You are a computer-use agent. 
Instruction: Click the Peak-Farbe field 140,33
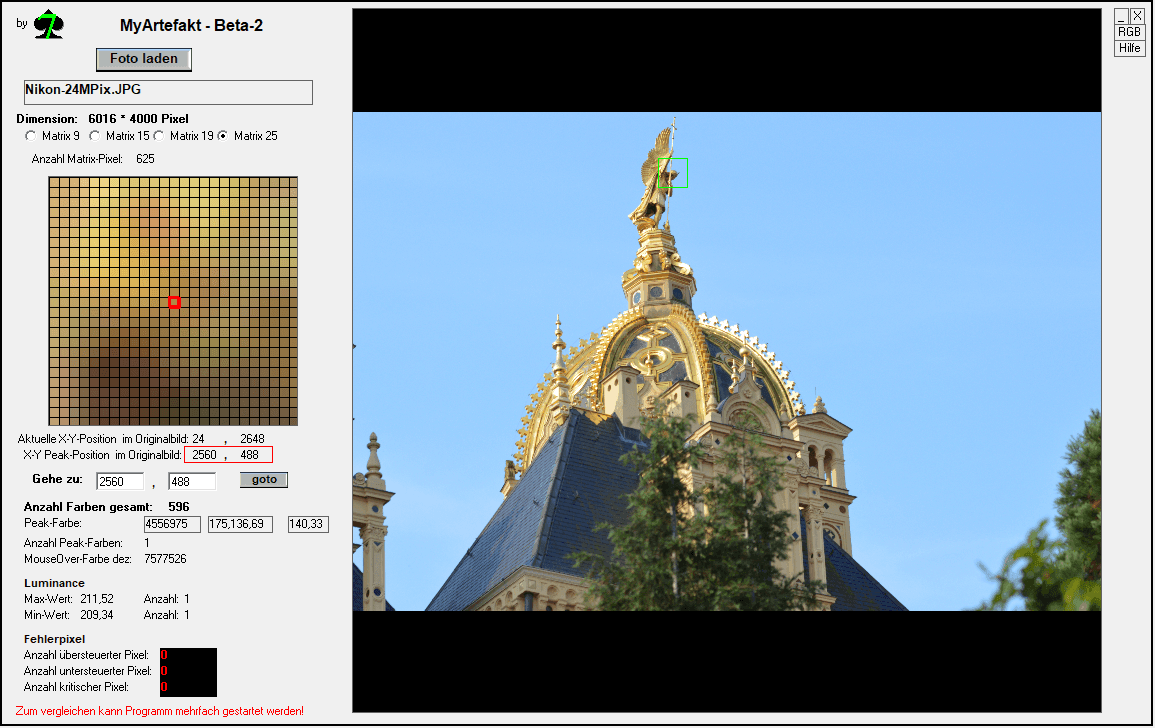click(308, 524)
